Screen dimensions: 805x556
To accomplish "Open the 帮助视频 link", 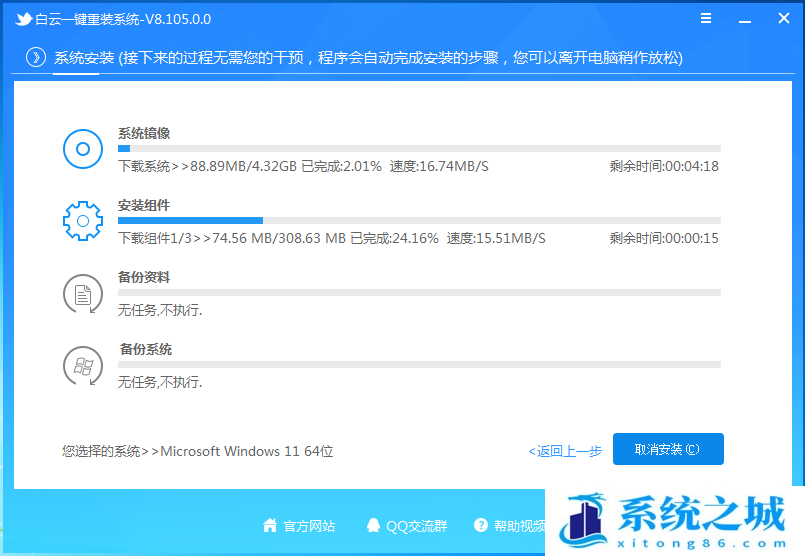I will point(519,526).
